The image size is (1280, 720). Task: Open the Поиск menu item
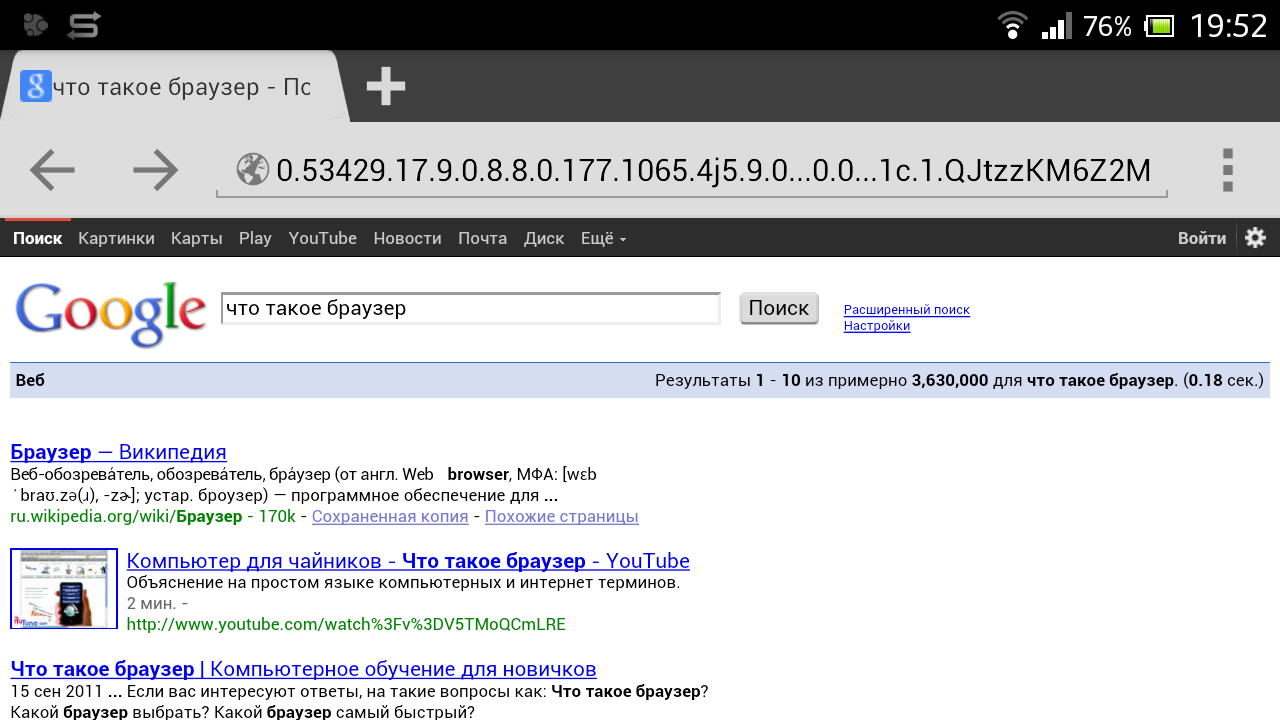(x=38, y=238)
